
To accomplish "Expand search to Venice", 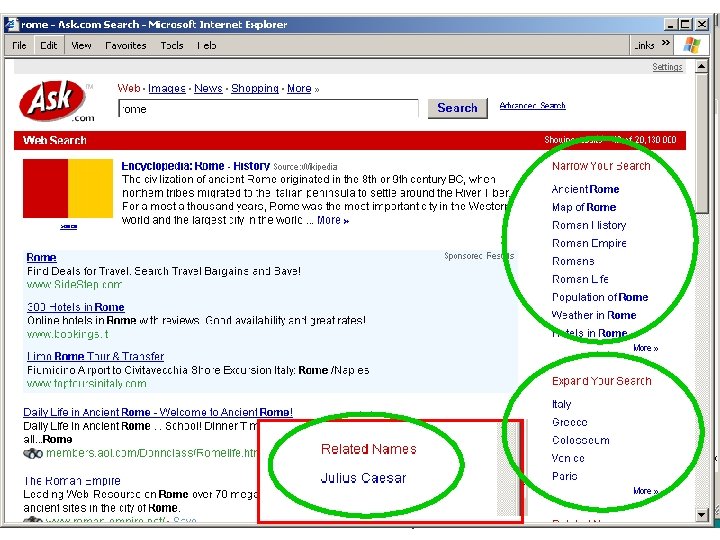I will click(568, 458).
